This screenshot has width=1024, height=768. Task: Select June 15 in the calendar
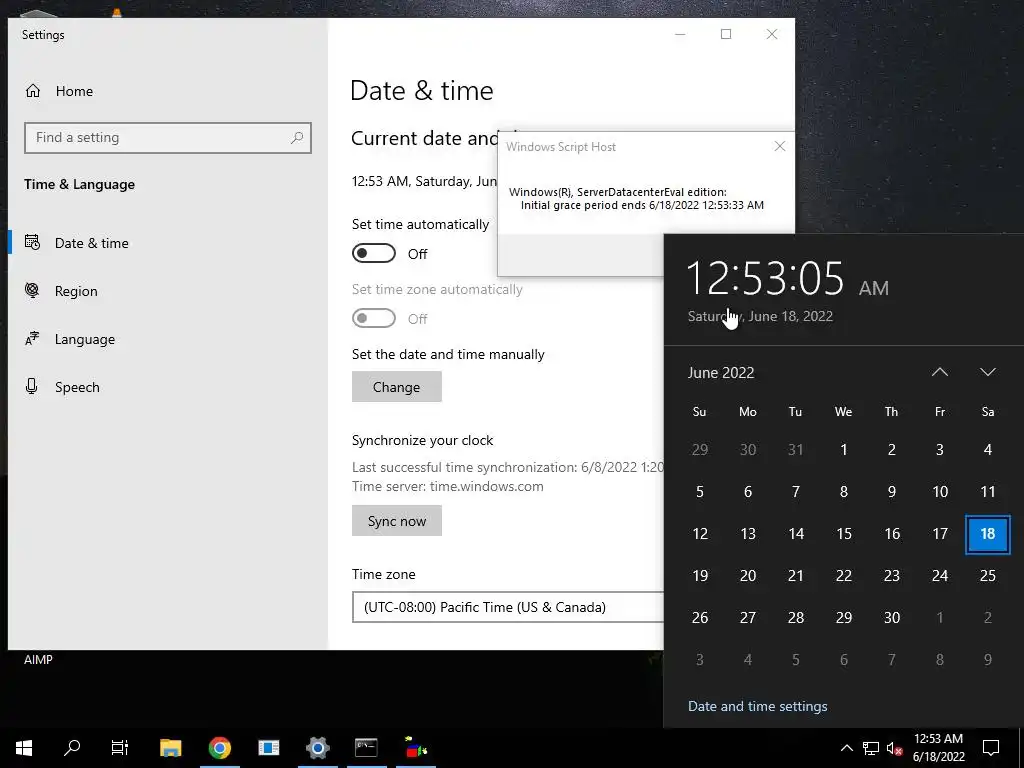coord(844,534)
